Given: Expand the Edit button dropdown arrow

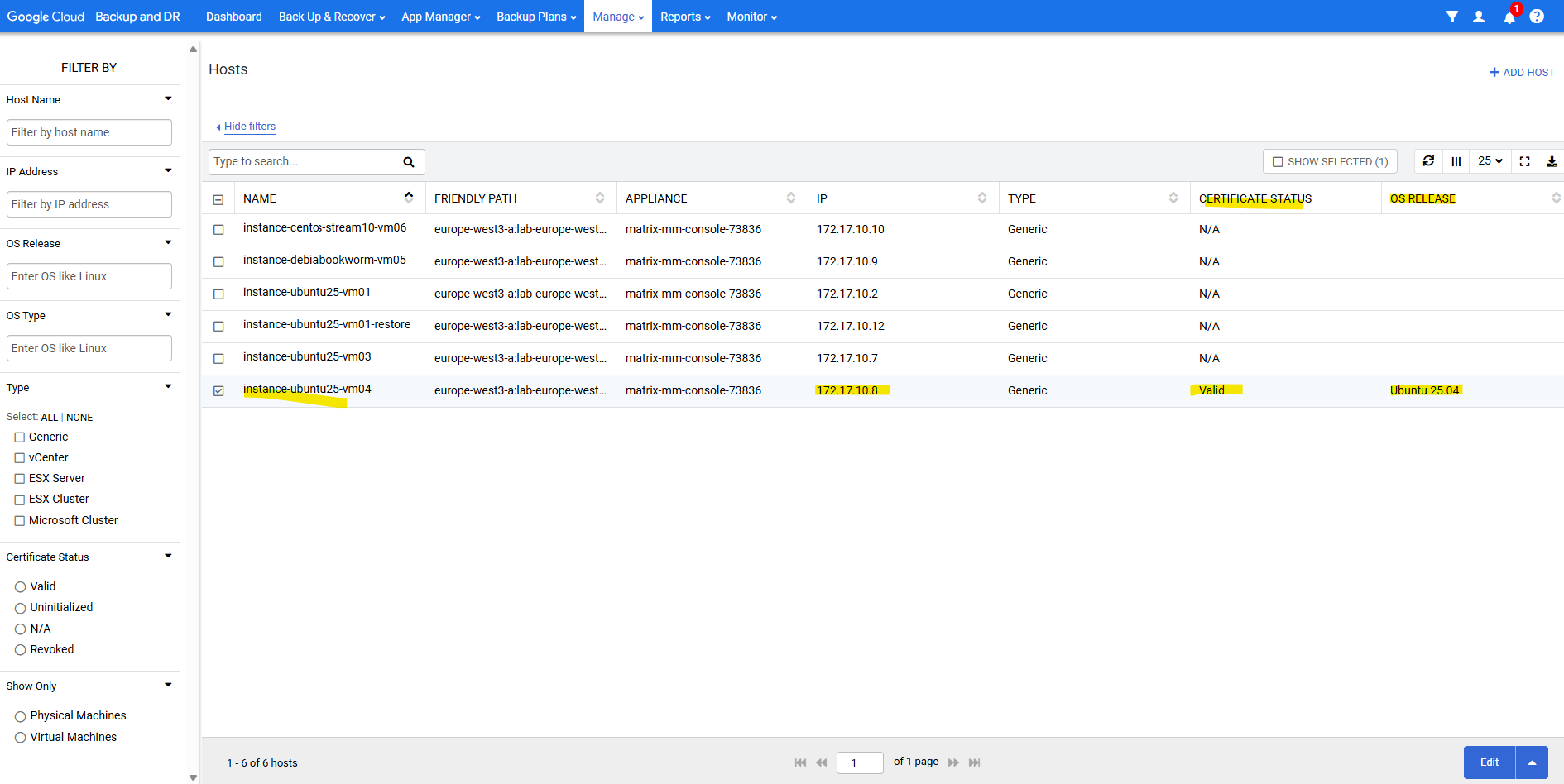Looking at the screenshot, I should tap(1532, 762).
